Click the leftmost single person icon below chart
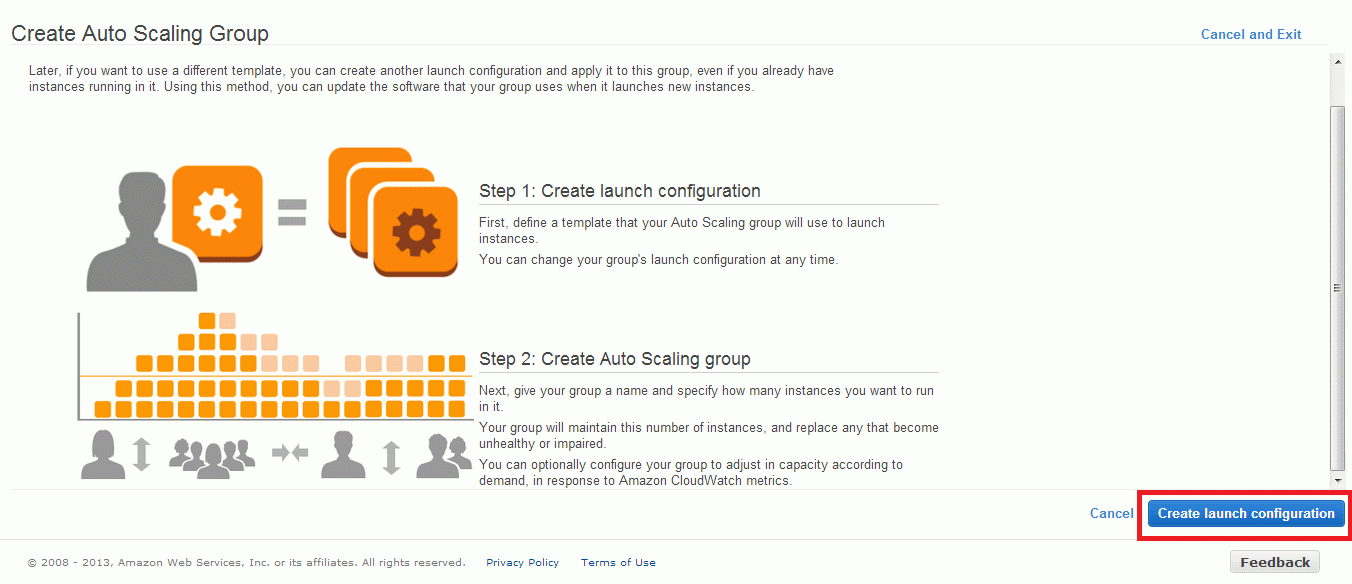 105,453
